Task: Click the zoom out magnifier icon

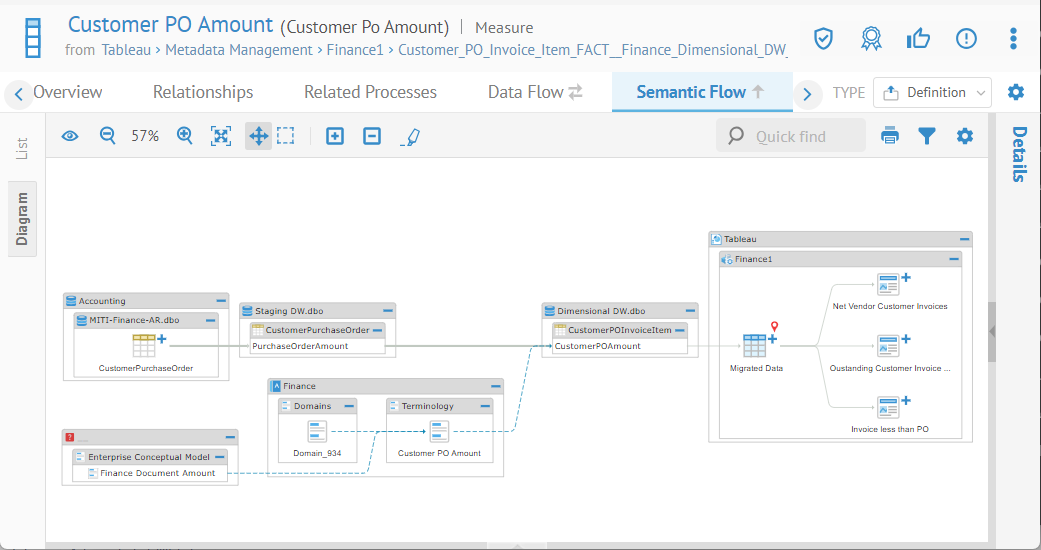Action: coord(108,136)
